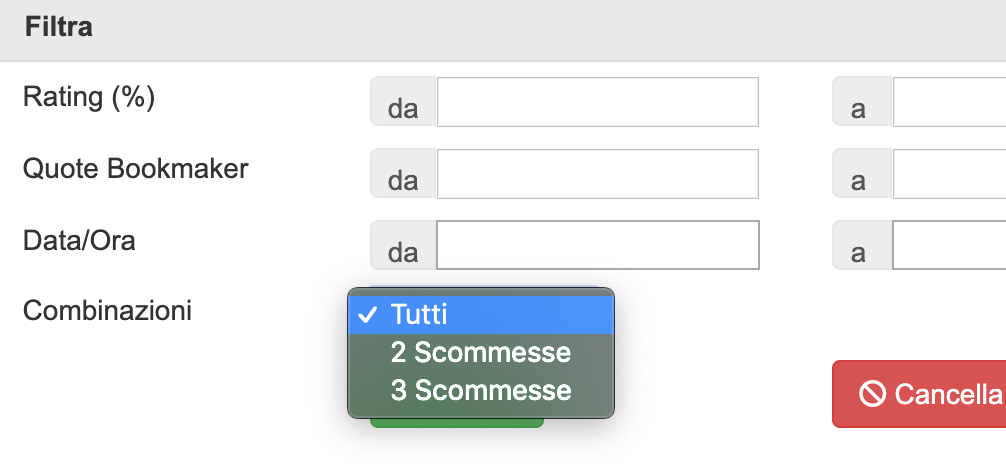1006x464 pixels.
Task: Choose 3 Scommesse from the dropdown list
Action: pos(481,390)
